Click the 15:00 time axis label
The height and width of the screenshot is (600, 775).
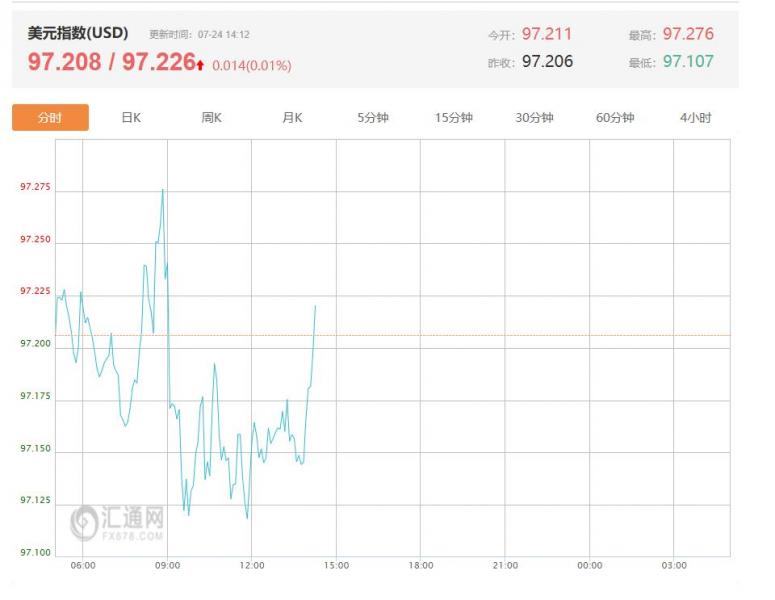337,566
